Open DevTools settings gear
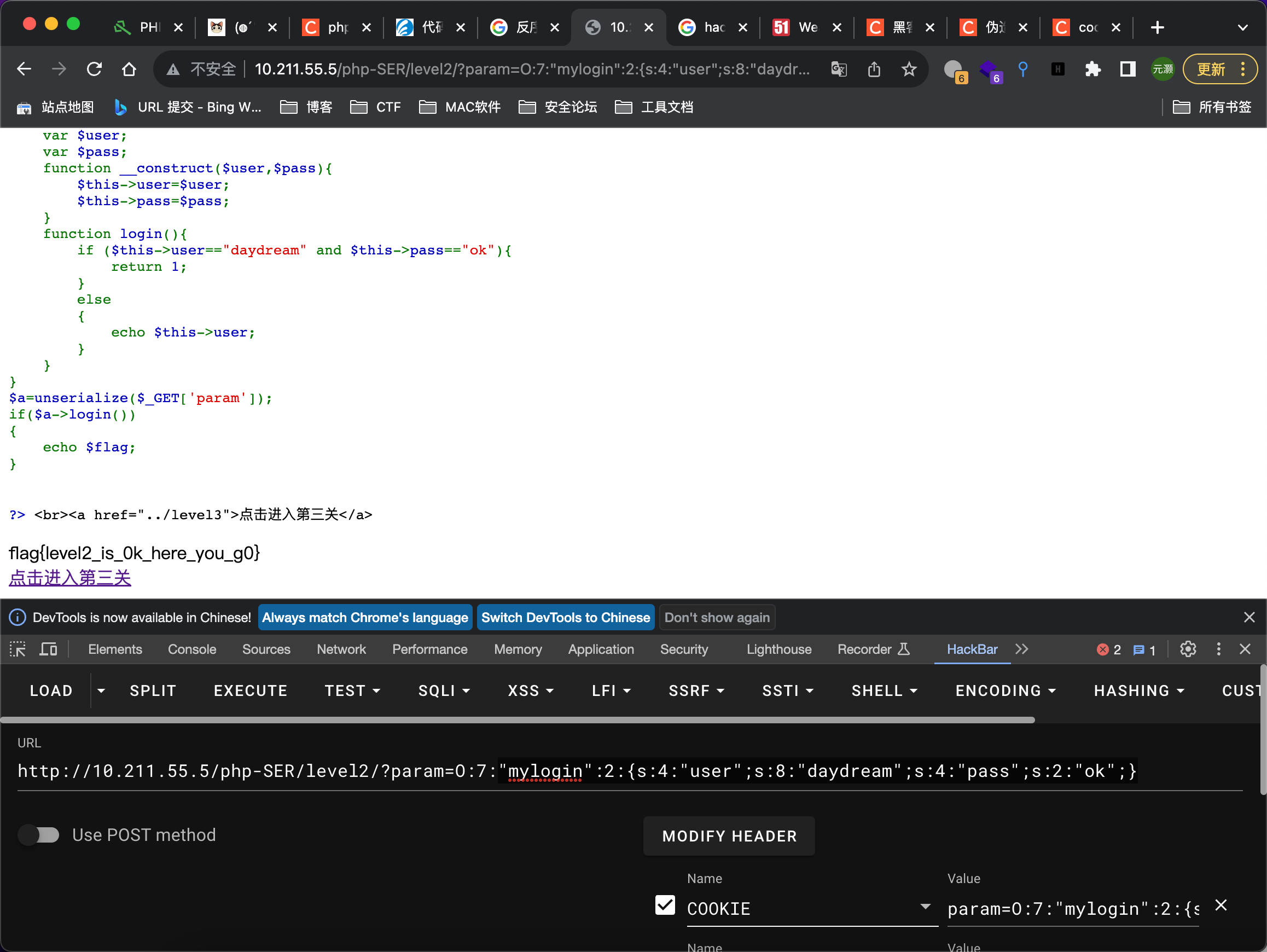Viewport: 1267px width, 952px height. tap(1188, 649)
